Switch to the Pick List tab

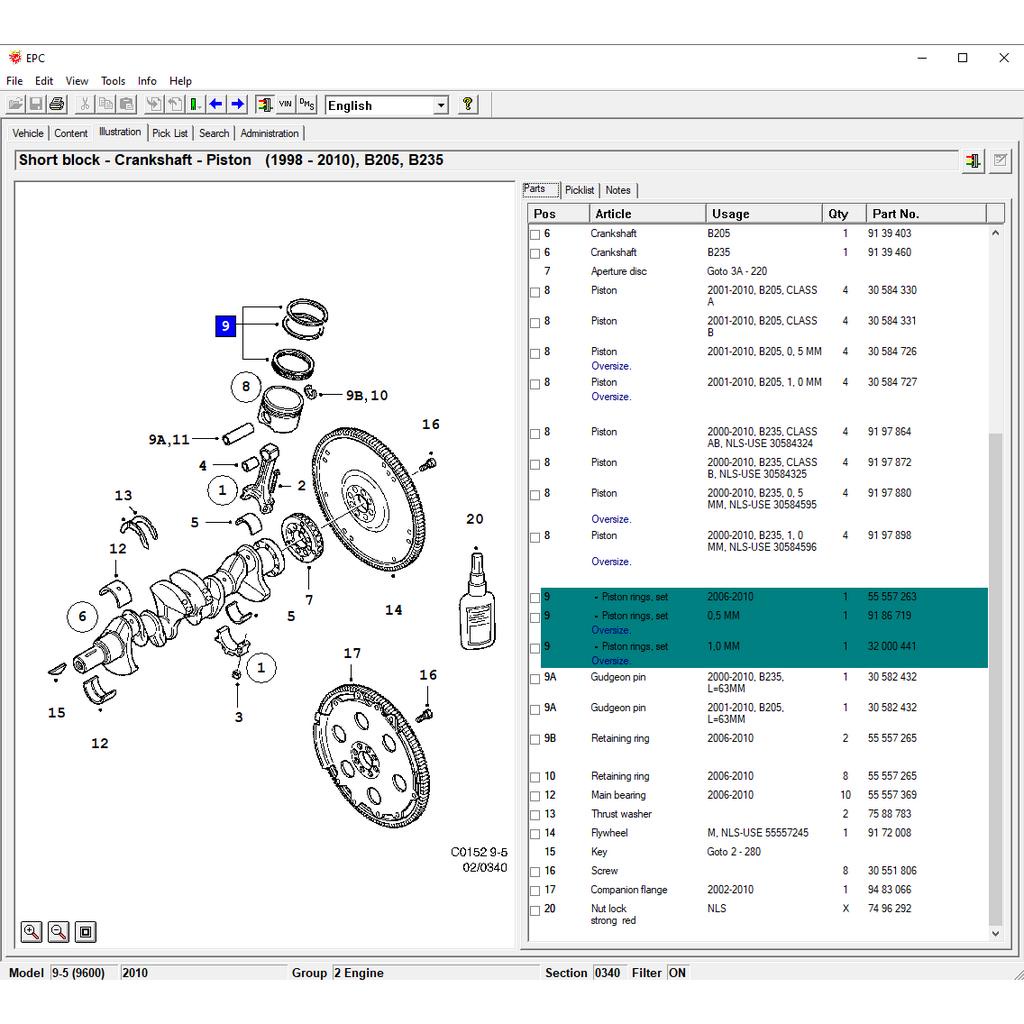click(170, 133)
